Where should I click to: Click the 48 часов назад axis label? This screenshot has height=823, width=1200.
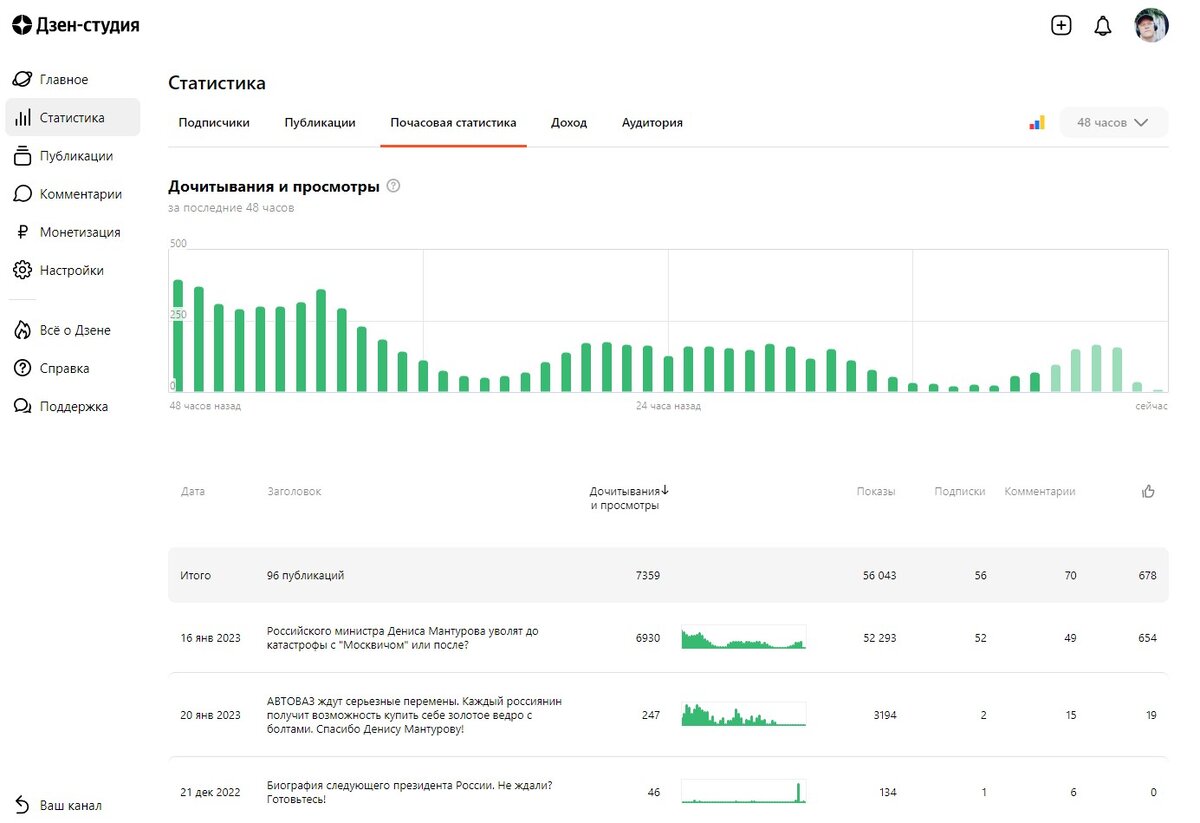click(205, 406)
